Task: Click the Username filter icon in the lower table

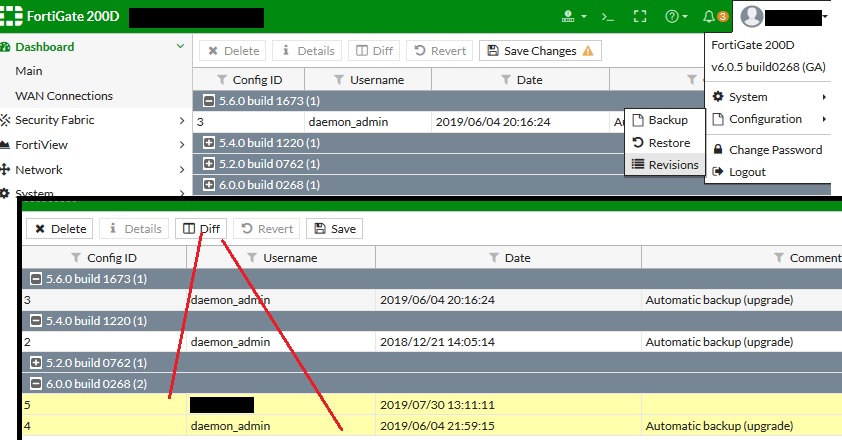Action: 252,258
